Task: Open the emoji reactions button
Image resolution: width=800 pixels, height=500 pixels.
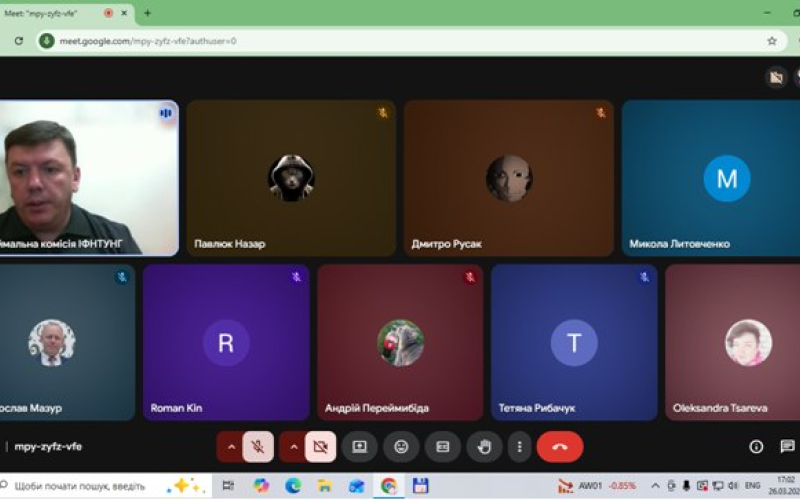Action: (x=401, y=447)
